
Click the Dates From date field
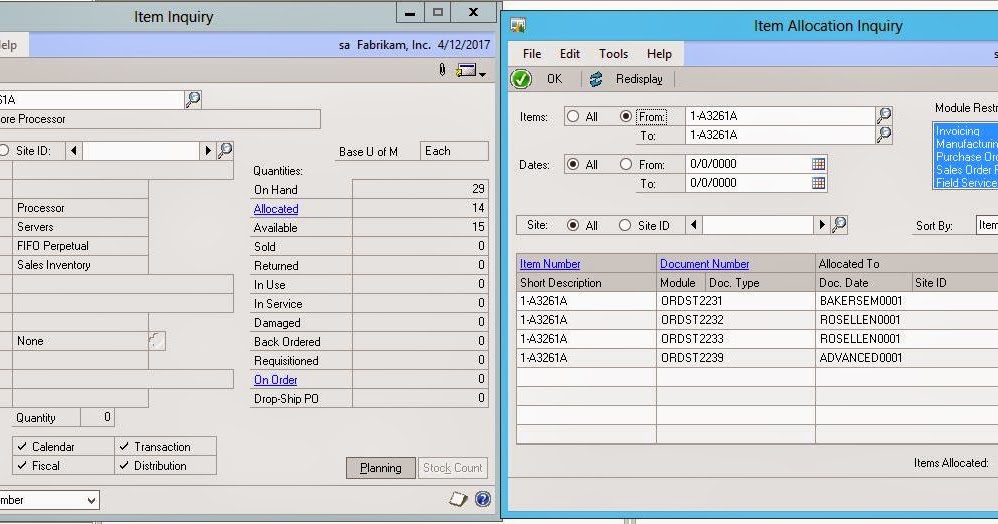tap(748, 164)
